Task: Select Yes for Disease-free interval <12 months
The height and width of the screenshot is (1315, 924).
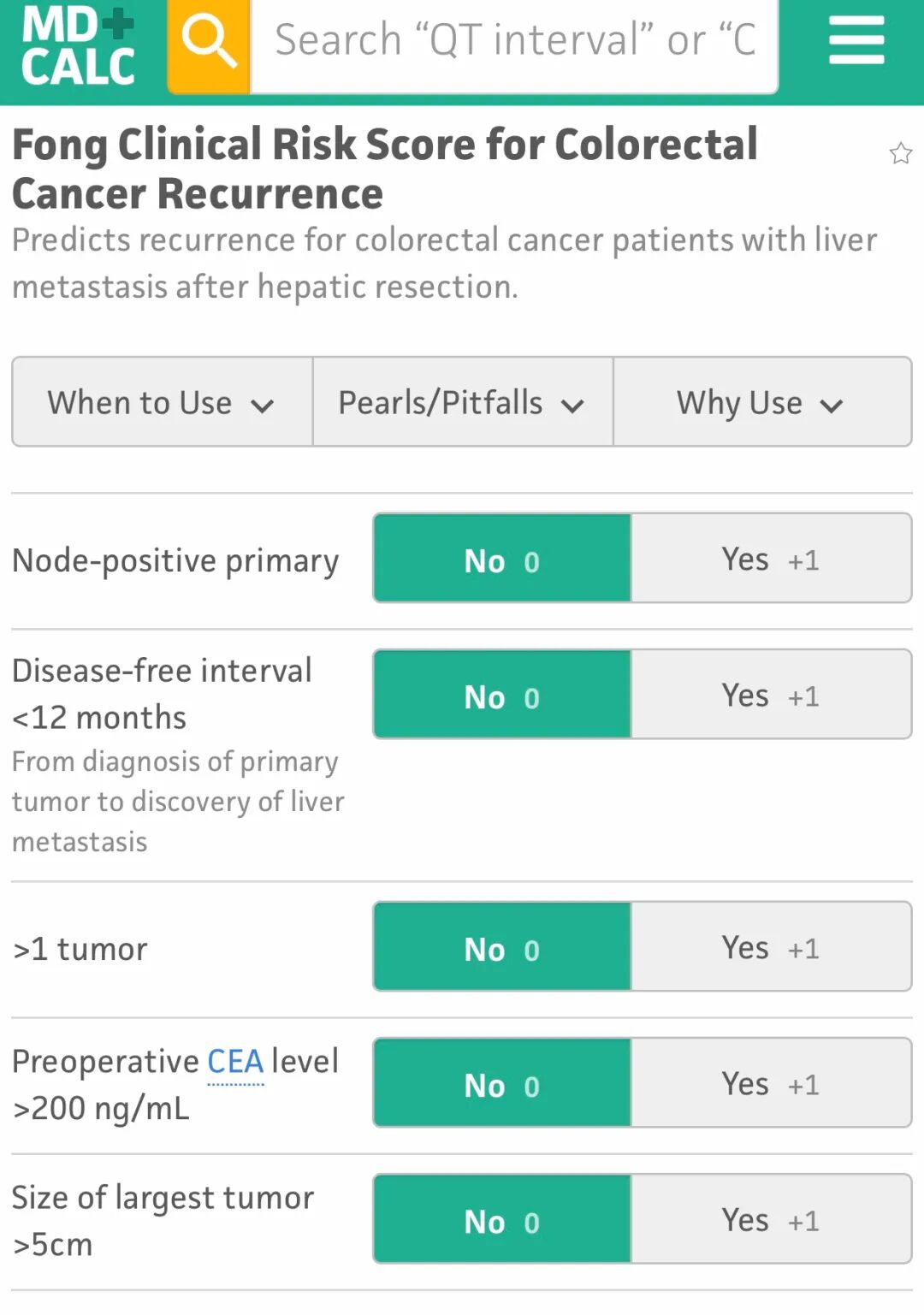Action: pos(770,696)
